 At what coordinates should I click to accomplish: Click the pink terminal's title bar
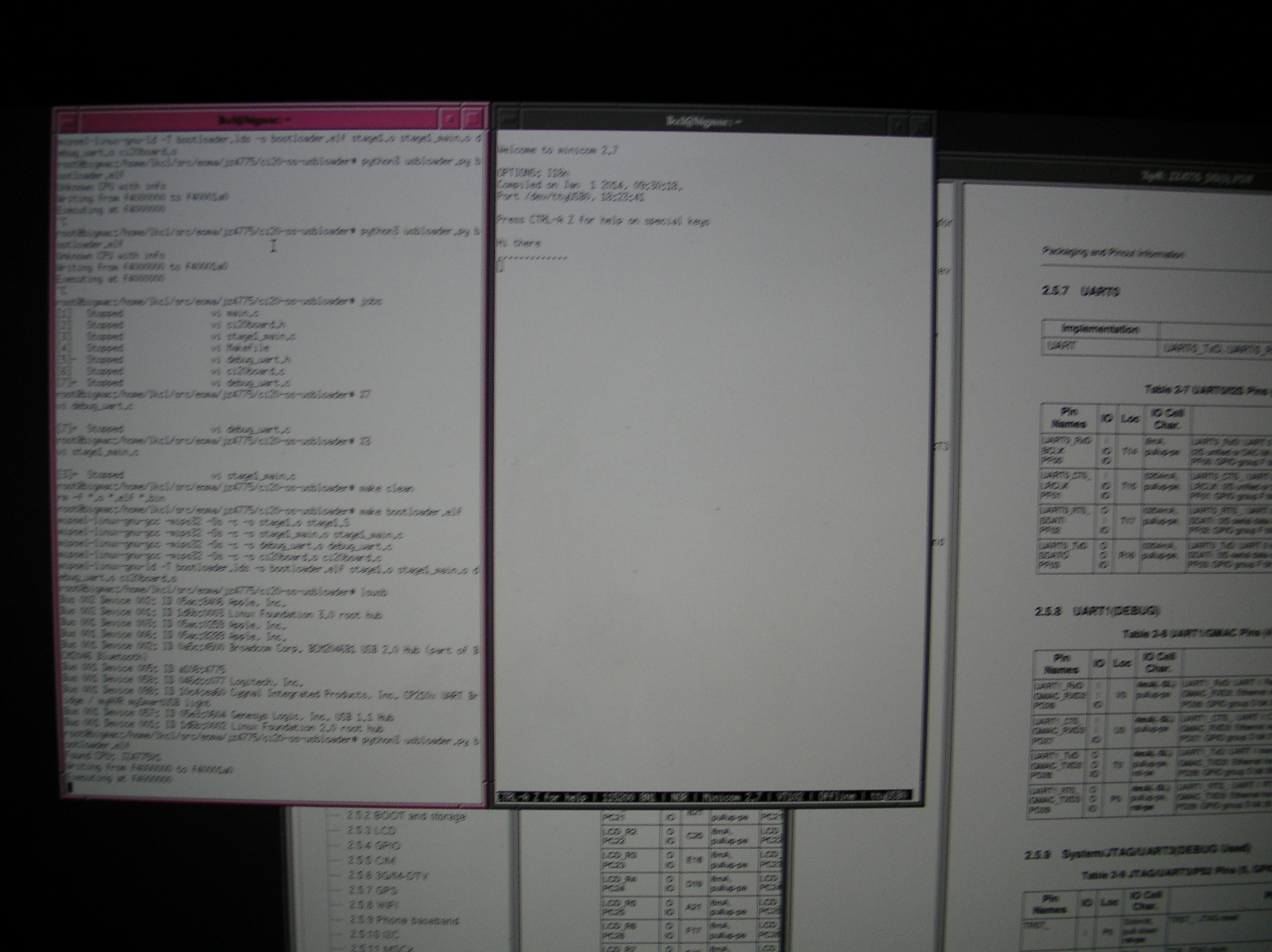point(258,120)
